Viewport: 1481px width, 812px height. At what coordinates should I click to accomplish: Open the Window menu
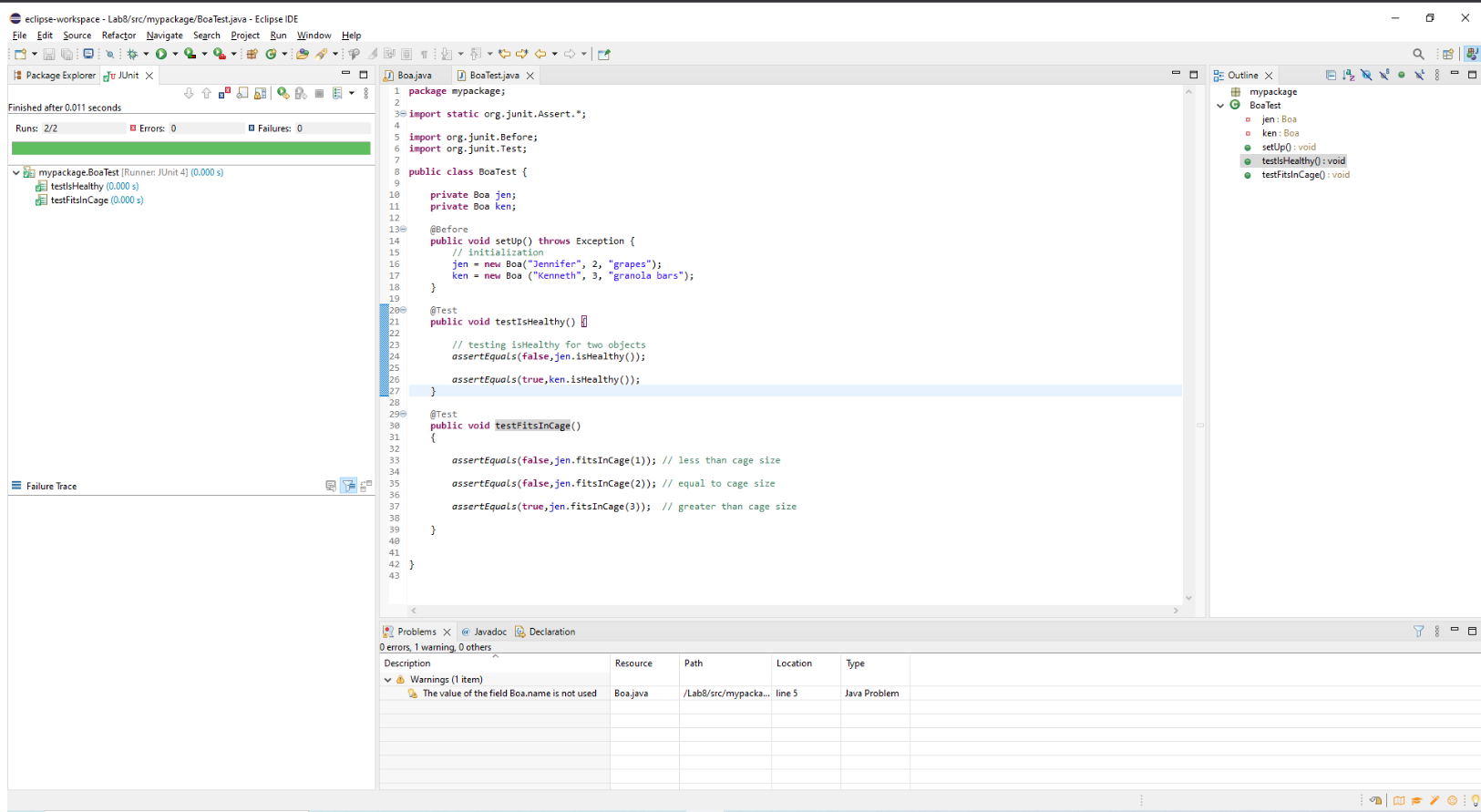(314, 36)
